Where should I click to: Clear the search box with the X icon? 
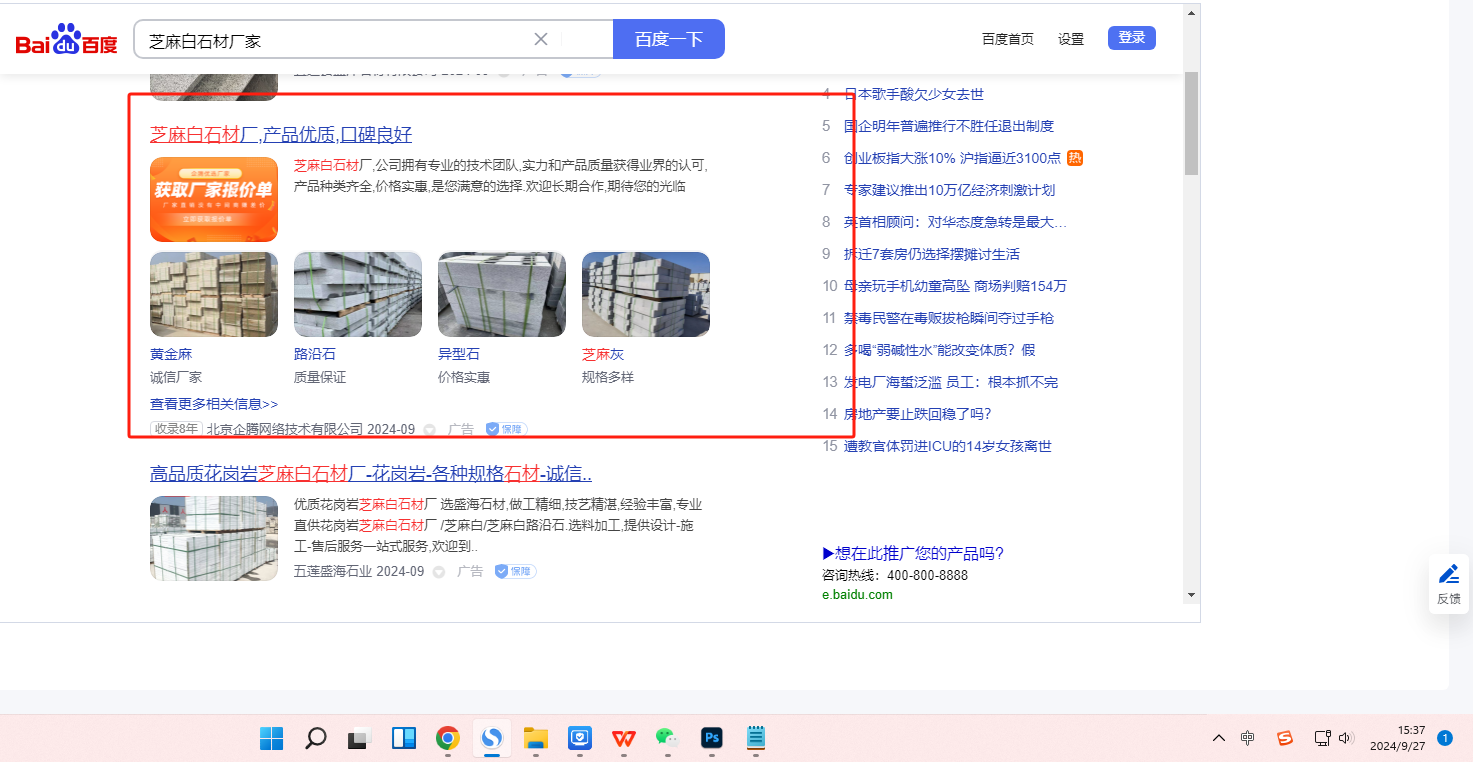tap(541, 39)
